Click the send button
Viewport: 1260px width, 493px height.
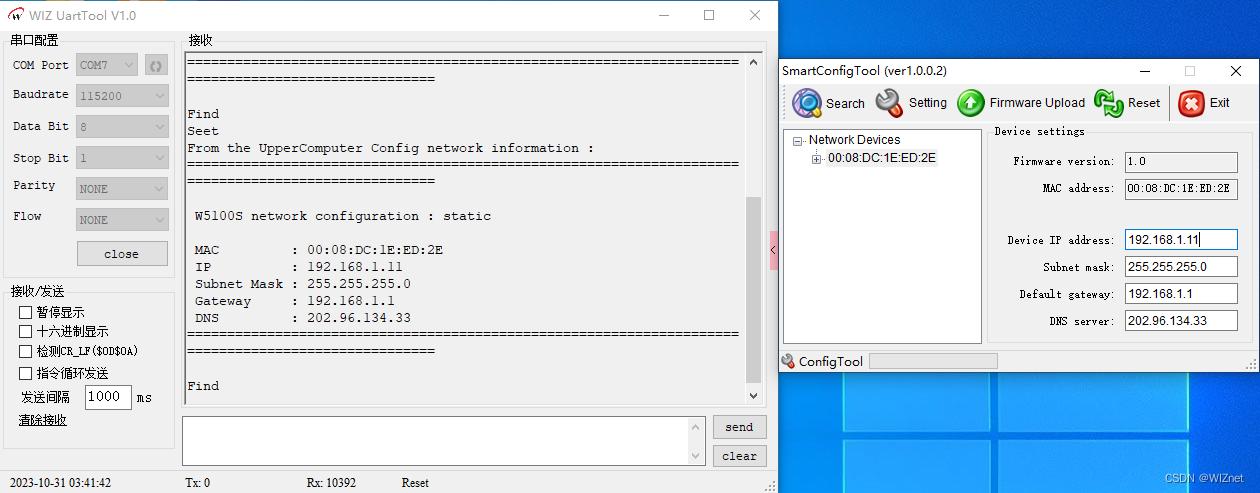[x=739, y=427]
